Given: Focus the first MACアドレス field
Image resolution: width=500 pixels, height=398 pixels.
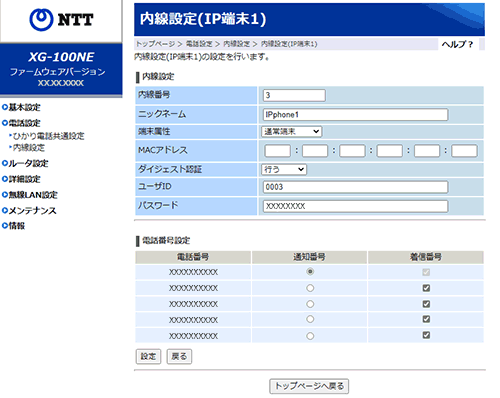Looking at the screenshot, I should pos(277,151).
